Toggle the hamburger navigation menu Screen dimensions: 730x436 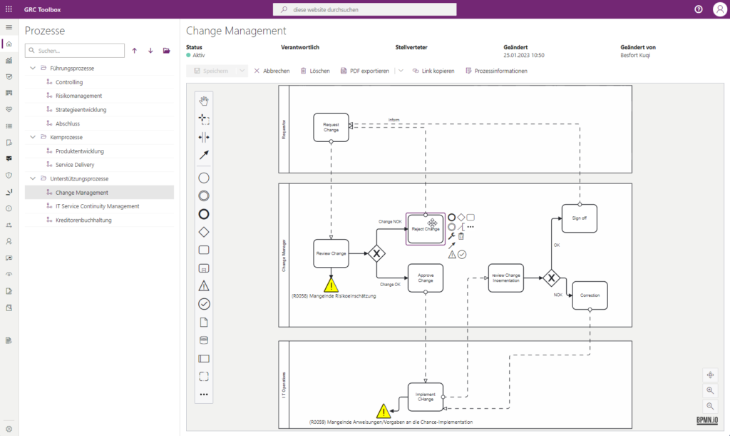click(x=9, y=27)
